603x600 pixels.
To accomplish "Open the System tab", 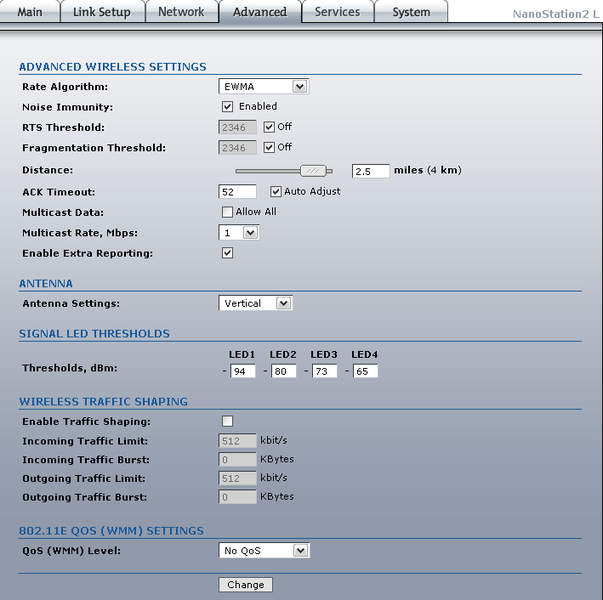I will point(411,12).
